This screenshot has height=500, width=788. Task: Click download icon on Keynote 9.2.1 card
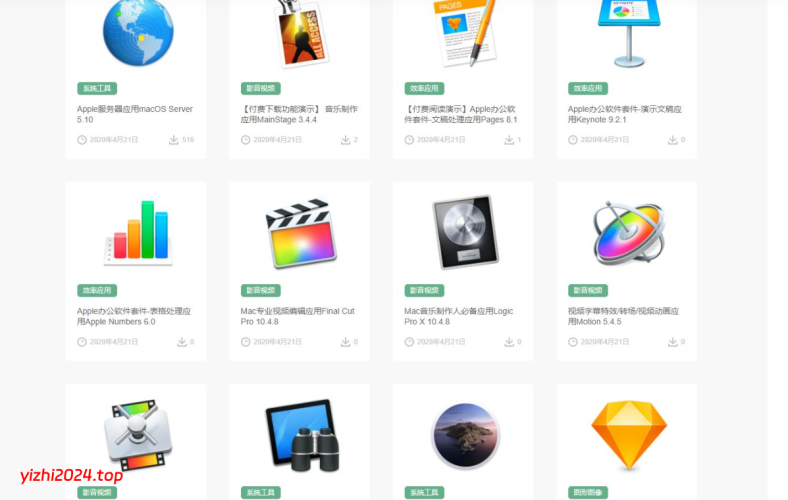coord(672,140)
